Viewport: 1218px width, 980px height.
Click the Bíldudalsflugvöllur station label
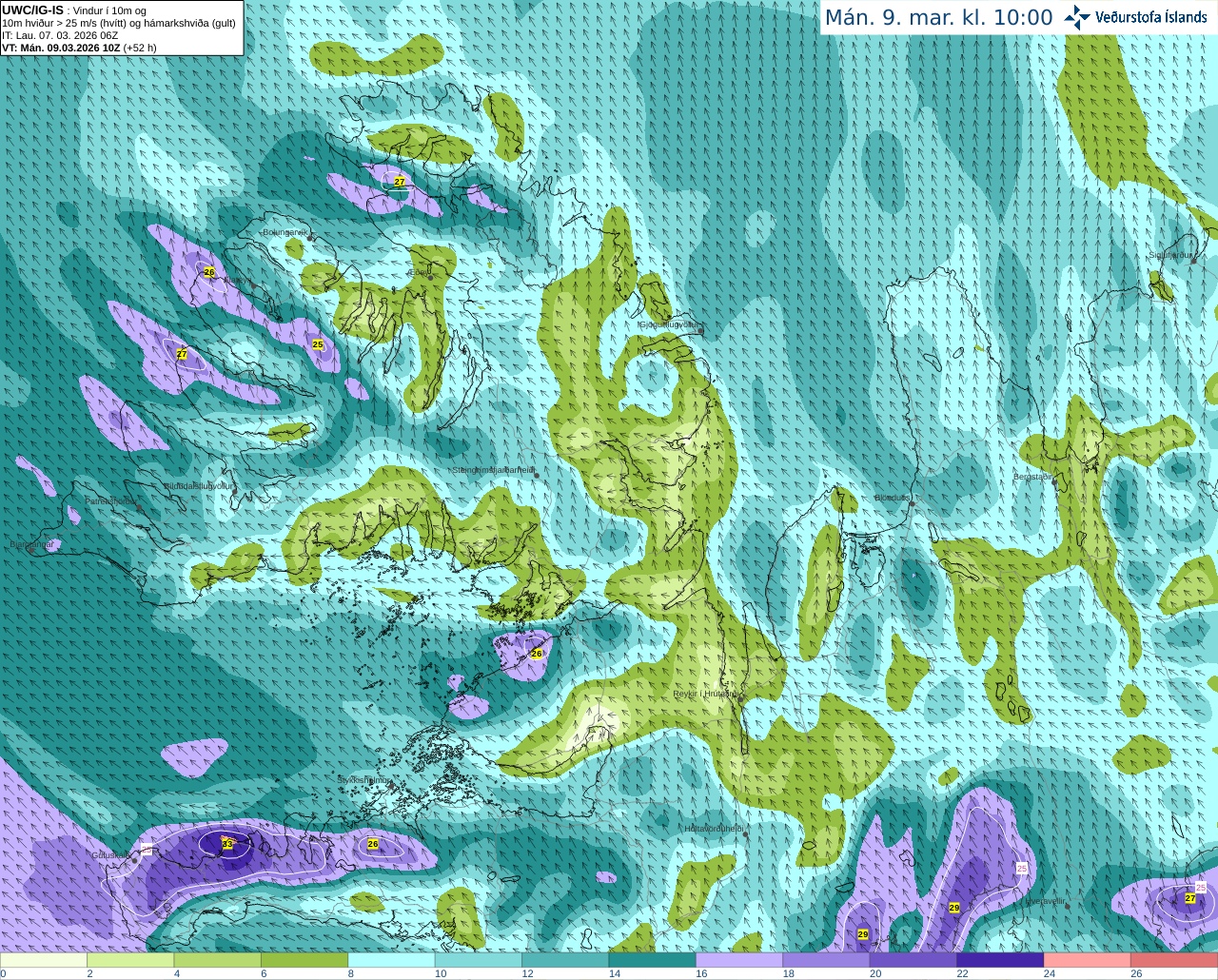pos(199,486)
